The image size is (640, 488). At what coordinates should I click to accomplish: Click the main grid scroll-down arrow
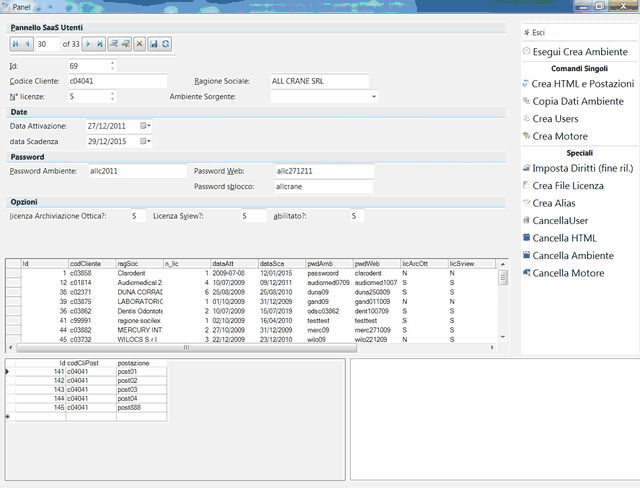click(503, 337)
